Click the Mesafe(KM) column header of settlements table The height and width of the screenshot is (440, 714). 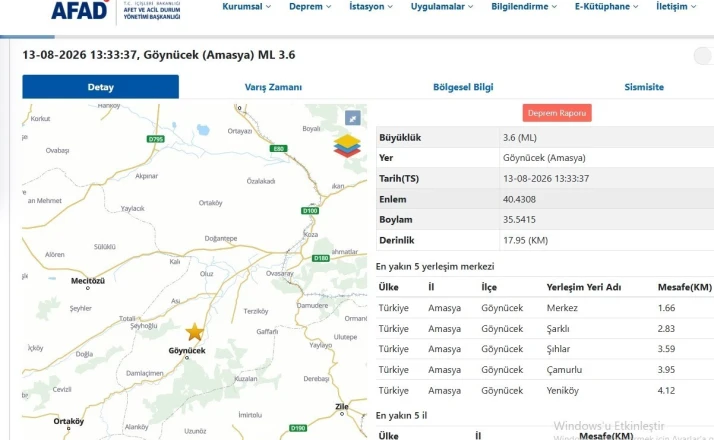click(x=684, y=287)
